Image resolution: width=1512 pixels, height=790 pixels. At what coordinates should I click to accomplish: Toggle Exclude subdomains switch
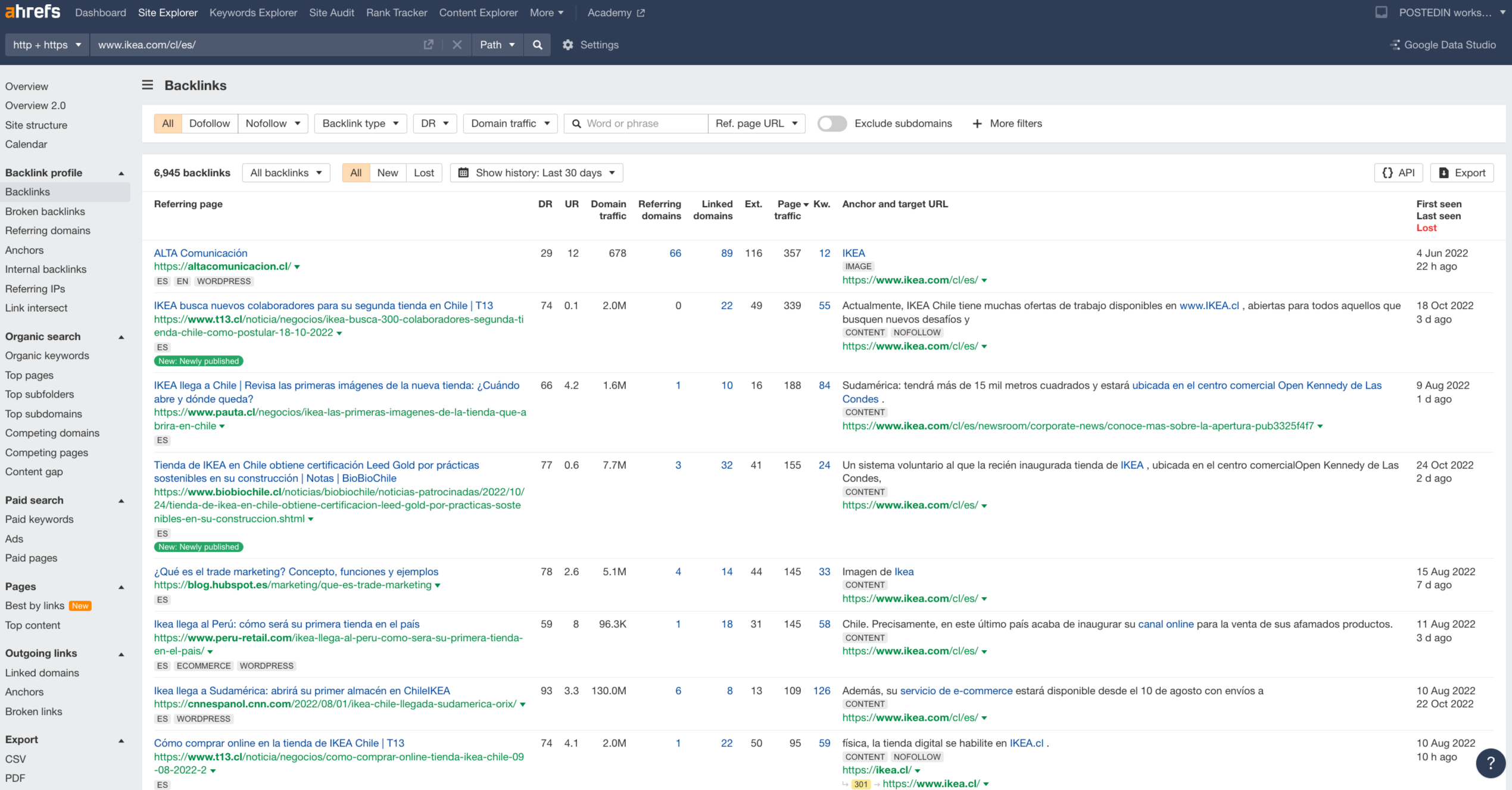[x=832, y=123]
